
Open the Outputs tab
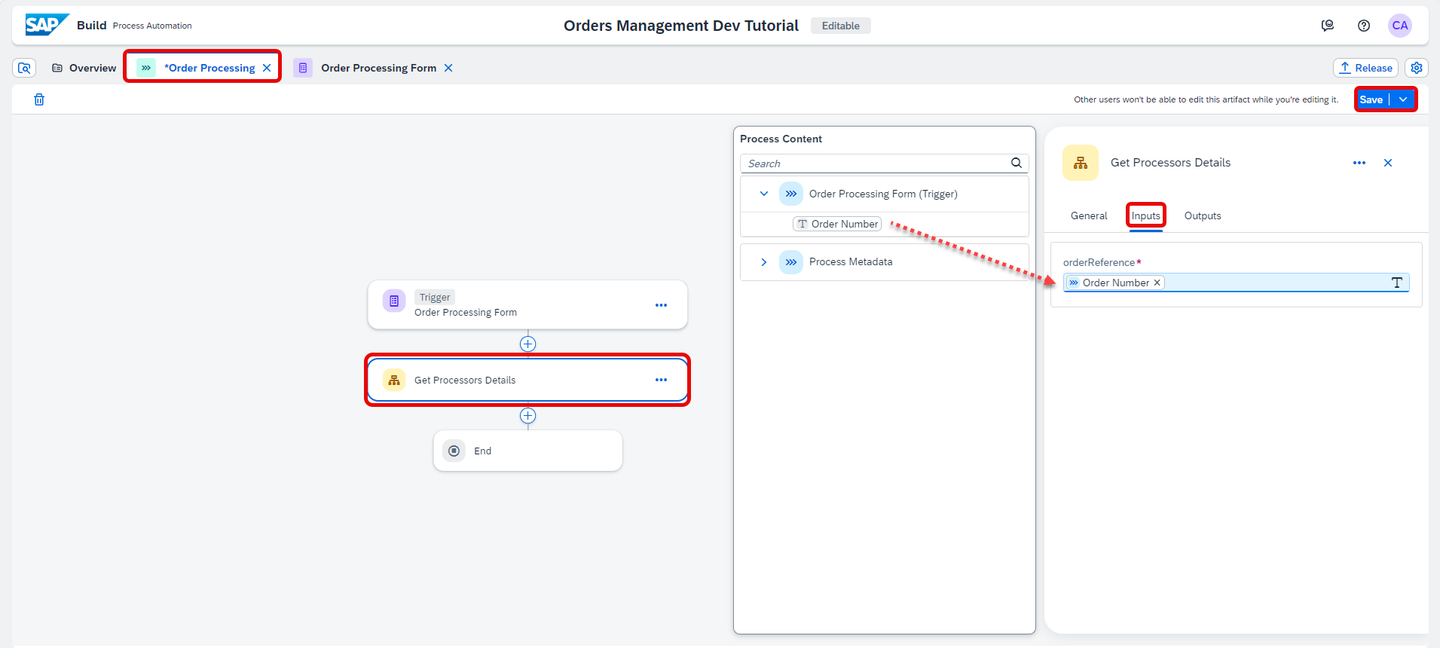pyautogui.click(x=1203, y=216)
